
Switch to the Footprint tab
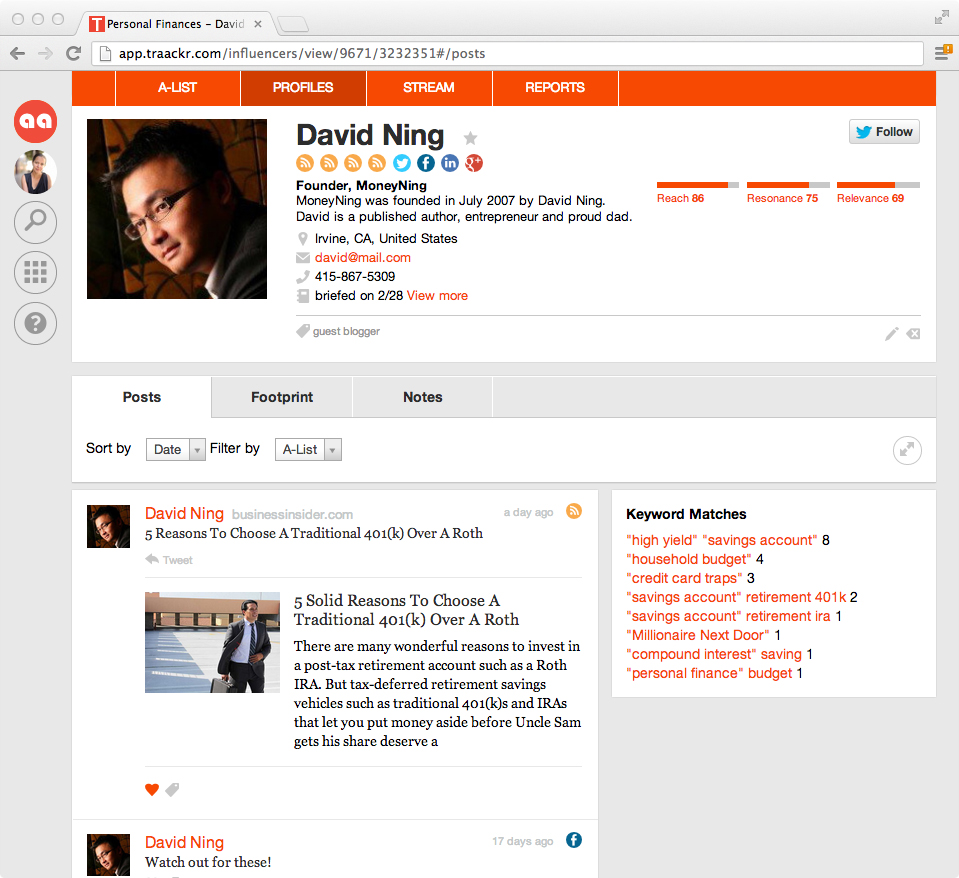coord(282,397)
